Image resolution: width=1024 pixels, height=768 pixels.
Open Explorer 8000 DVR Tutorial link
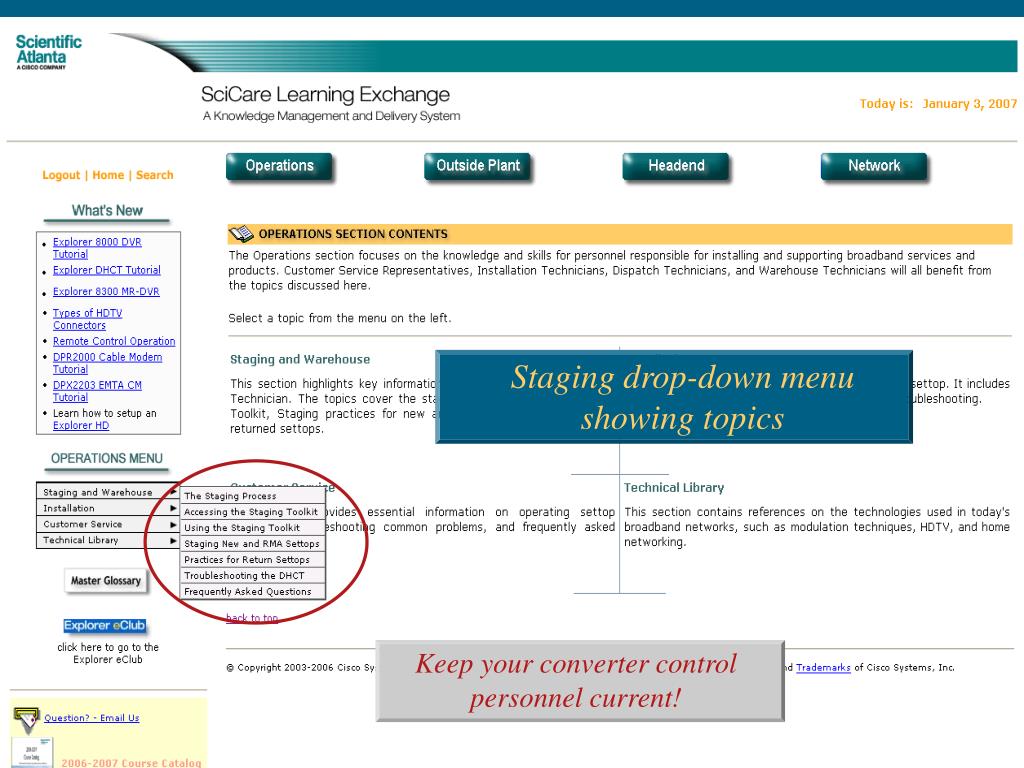(x=97, y=248)
